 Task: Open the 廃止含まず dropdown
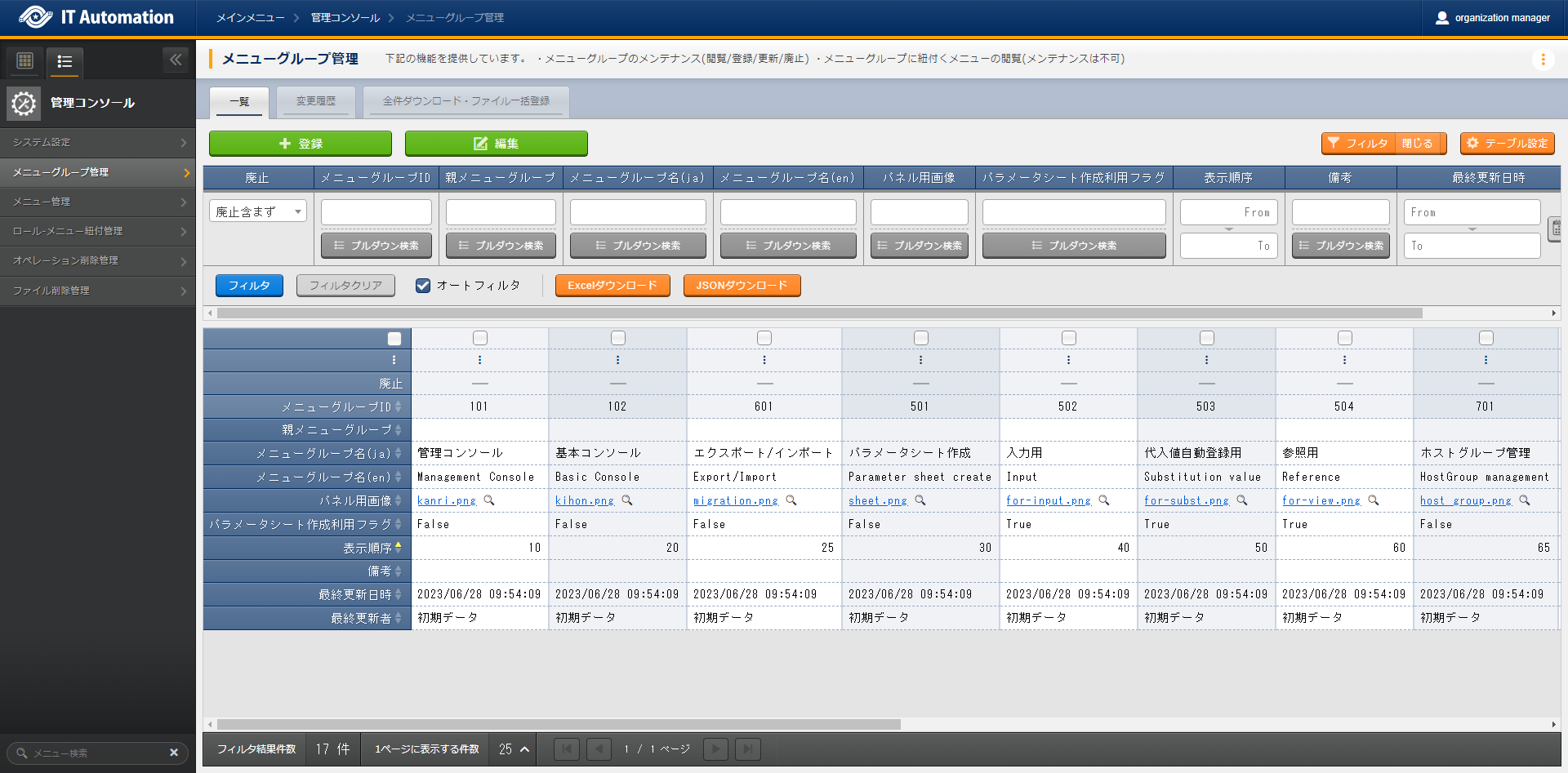[257, 212]
